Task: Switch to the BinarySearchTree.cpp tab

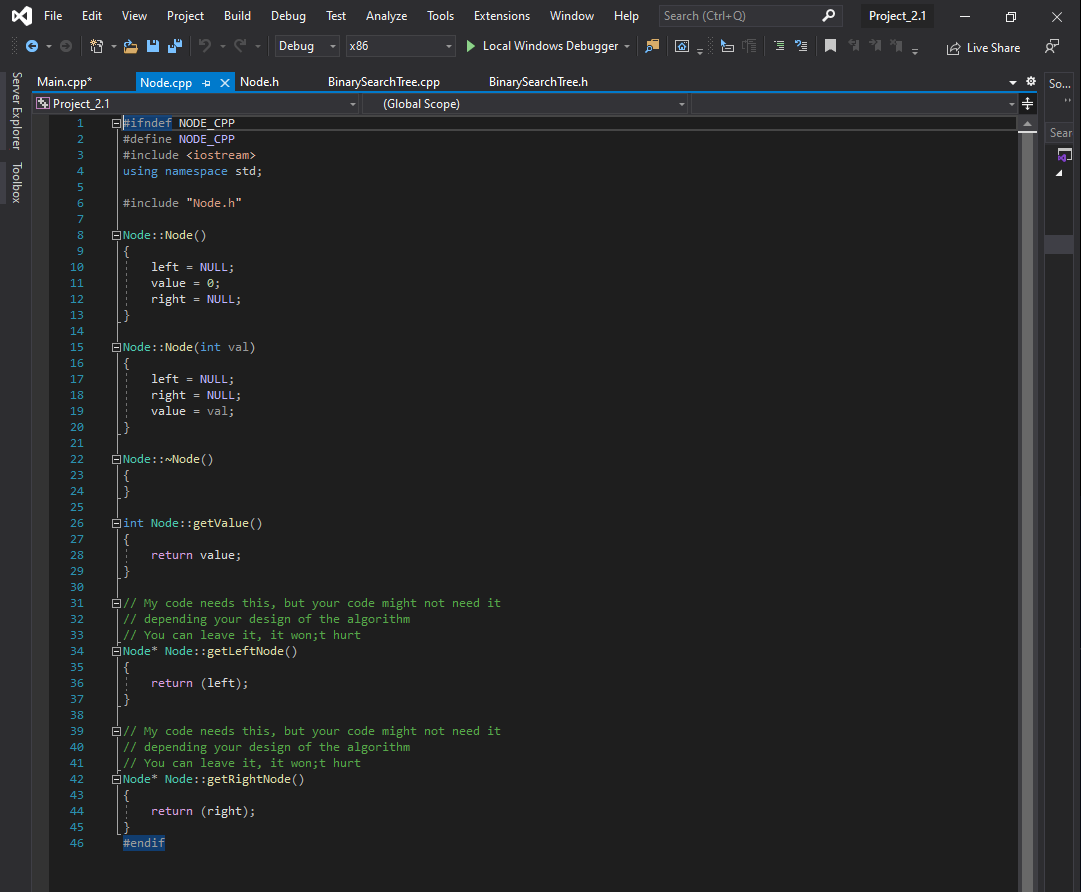Action: click(x=383, y=82)
